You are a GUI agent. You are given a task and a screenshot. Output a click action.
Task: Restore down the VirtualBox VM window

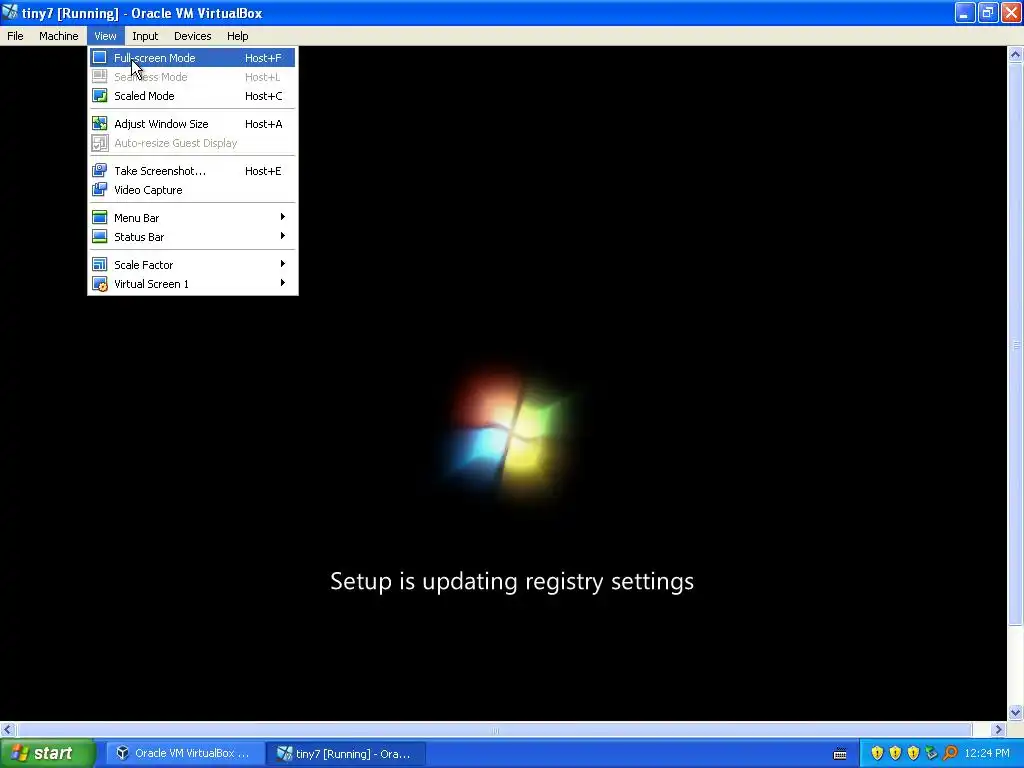[x=988, y=12]
